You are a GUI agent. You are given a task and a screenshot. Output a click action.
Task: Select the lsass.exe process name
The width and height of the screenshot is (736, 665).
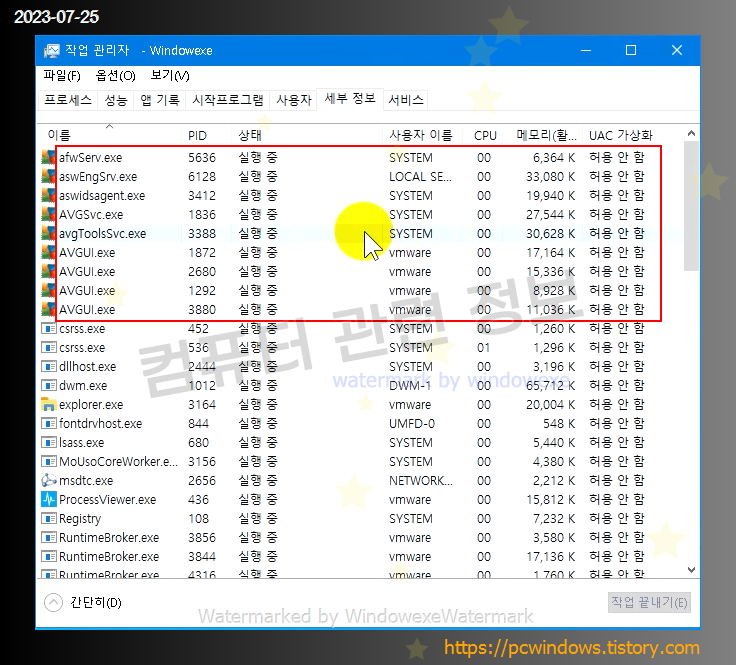click(x=82, y=443)
